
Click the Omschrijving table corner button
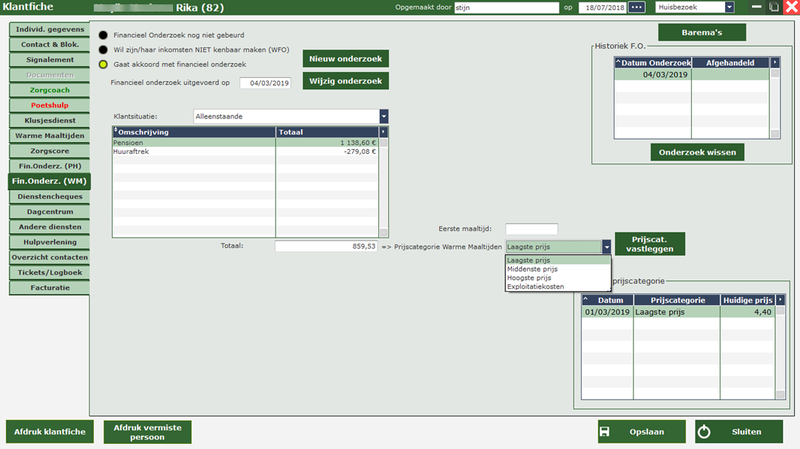coord(383,130)
